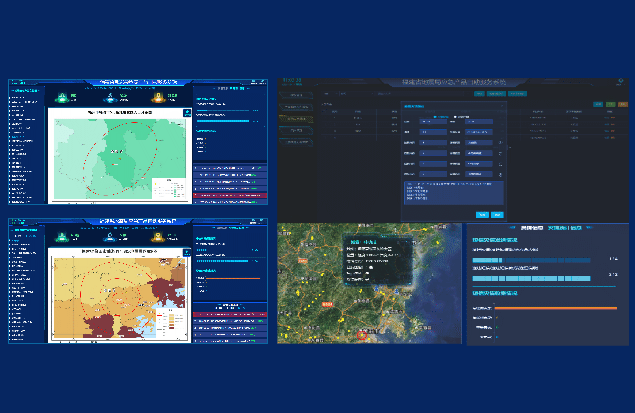Click green glowing stat icon in brown-map dashboard
Viewport: 635px width, 413px height.
pos(62,237)
